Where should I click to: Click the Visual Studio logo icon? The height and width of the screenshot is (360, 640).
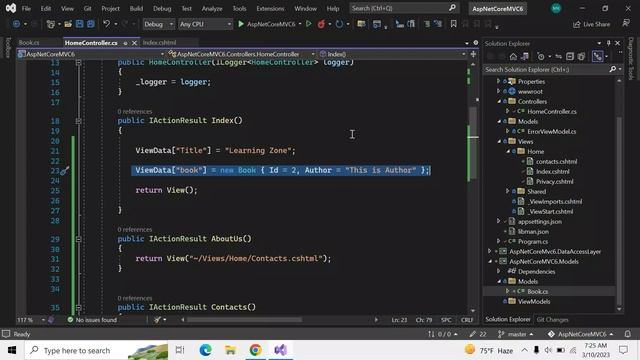(x=11, y=8)
